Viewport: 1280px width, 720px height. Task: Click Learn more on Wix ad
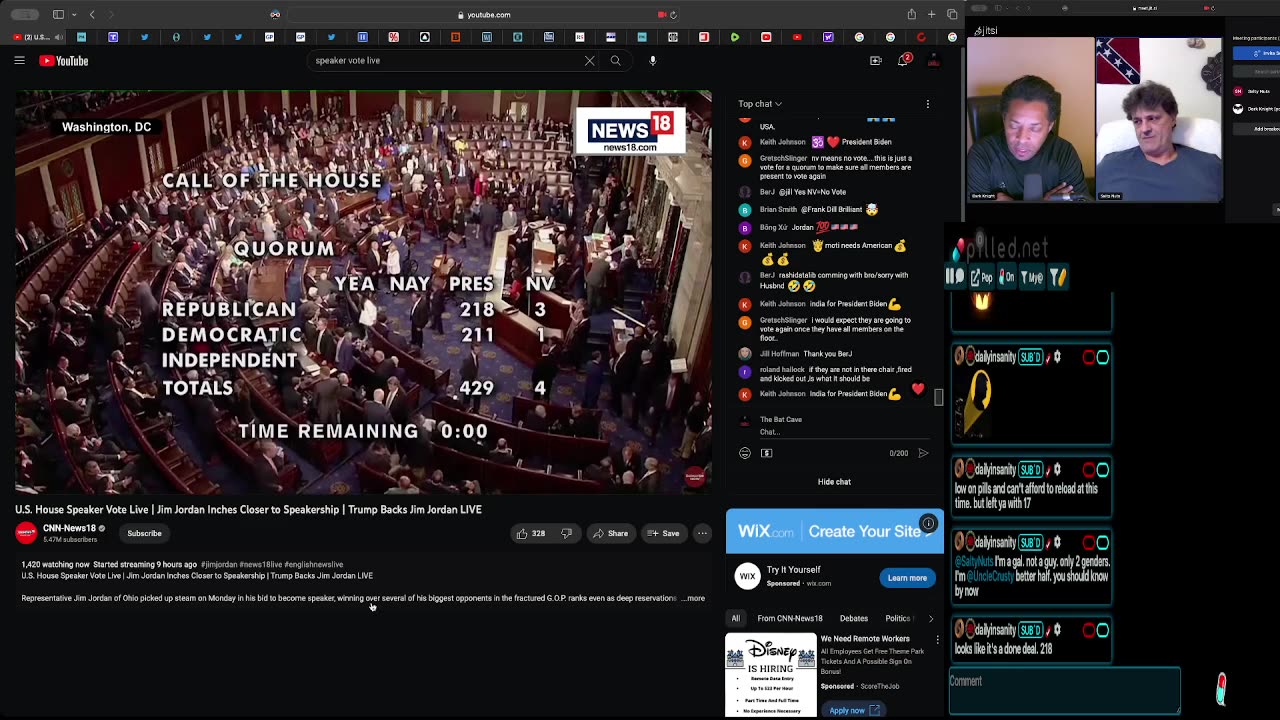click(x=907, y=578)
